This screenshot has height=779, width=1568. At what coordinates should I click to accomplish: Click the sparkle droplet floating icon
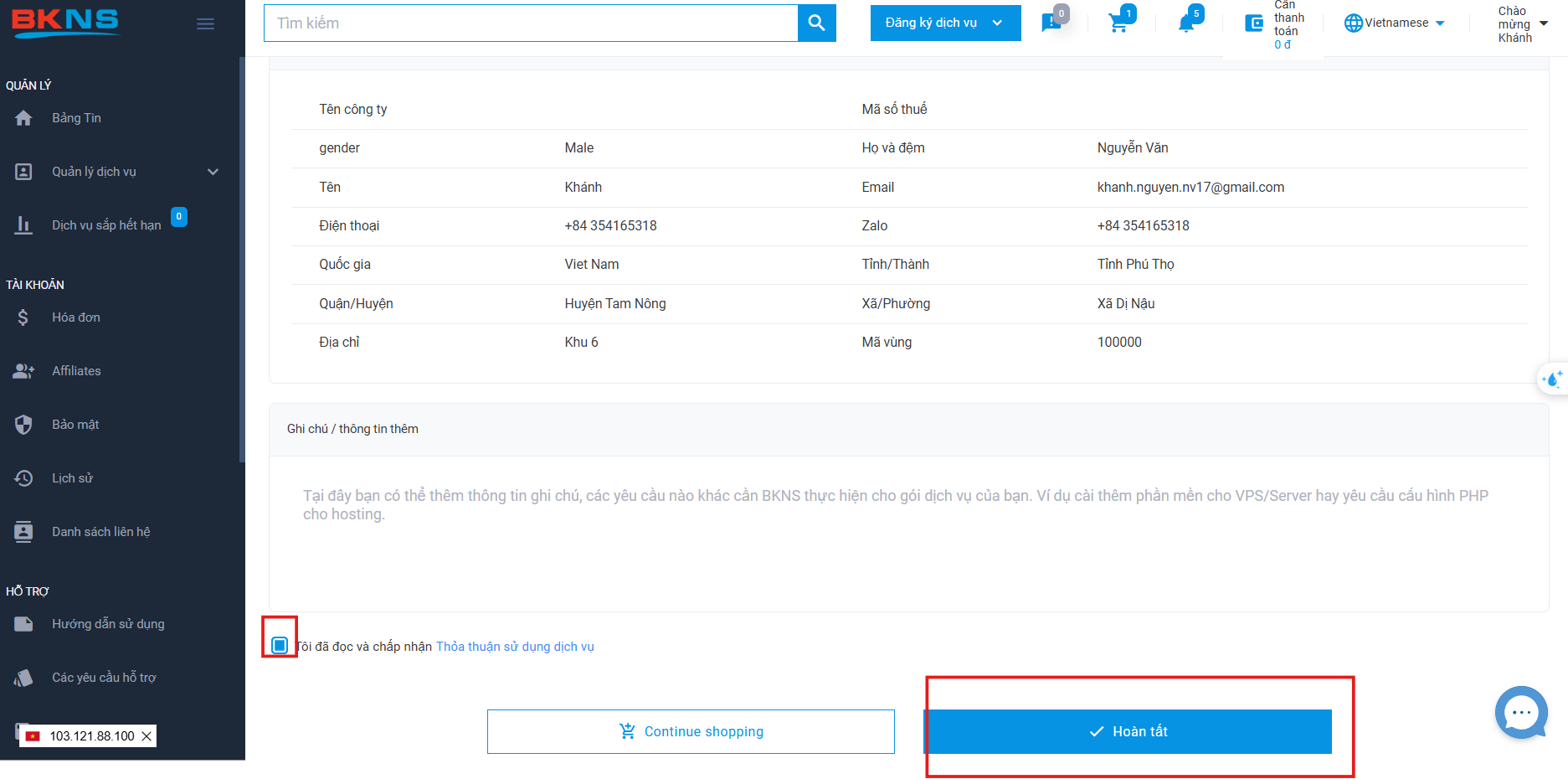tap(1552, 379)
